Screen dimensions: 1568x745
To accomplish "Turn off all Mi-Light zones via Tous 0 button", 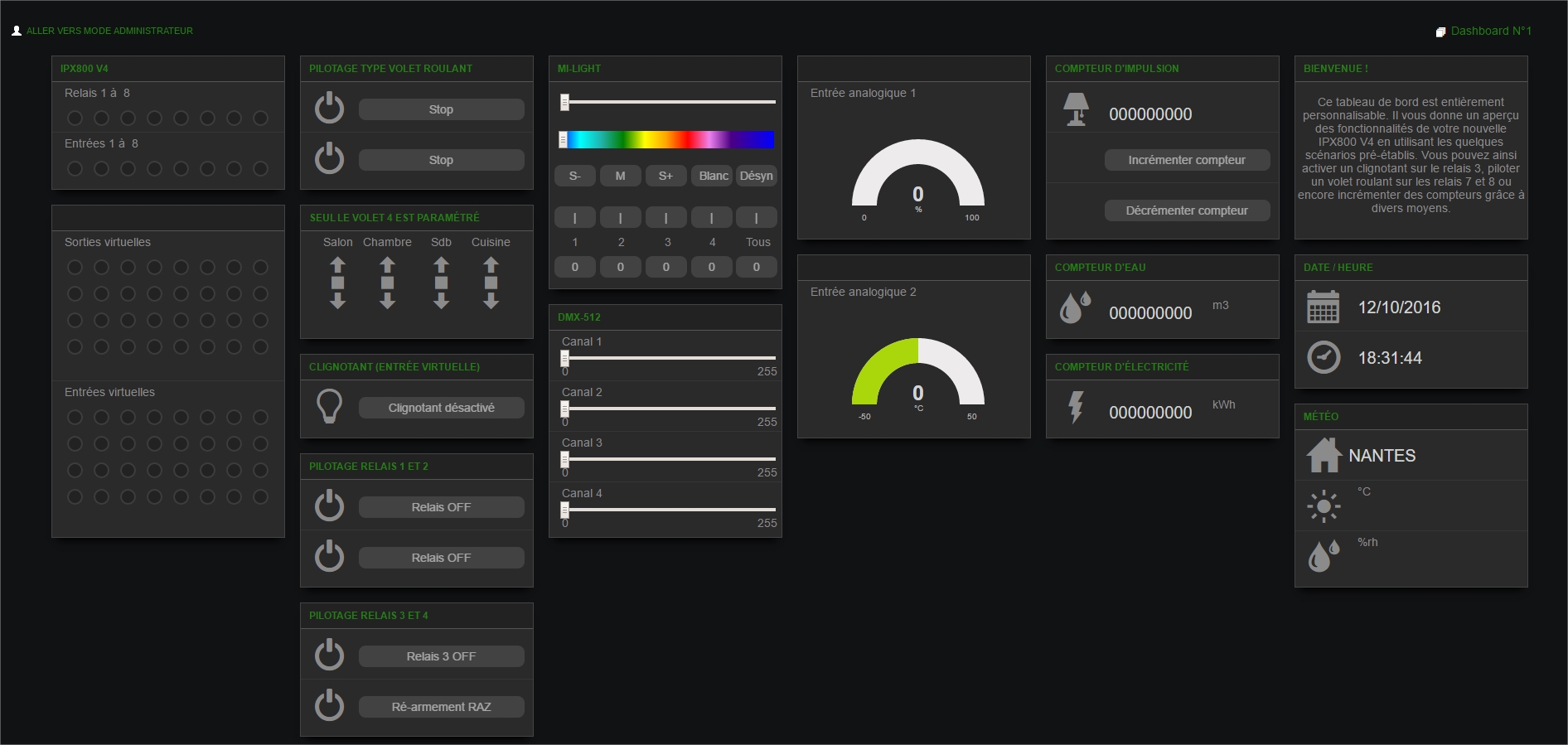I will click(756, 267).
